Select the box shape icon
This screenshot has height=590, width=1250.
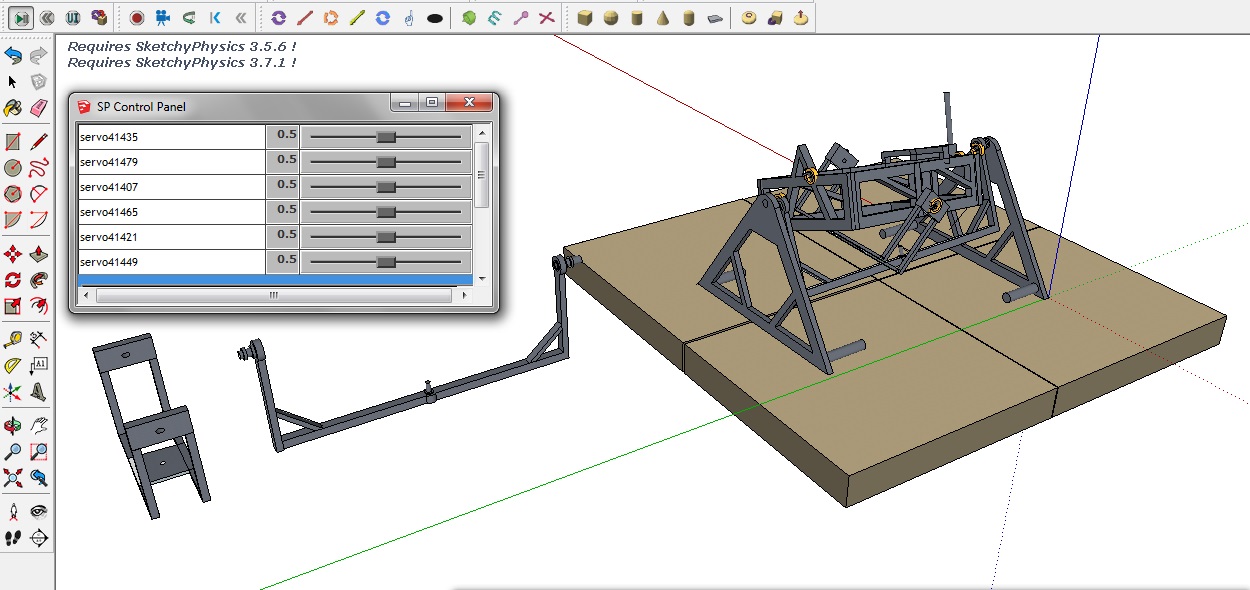coord(585,17)
